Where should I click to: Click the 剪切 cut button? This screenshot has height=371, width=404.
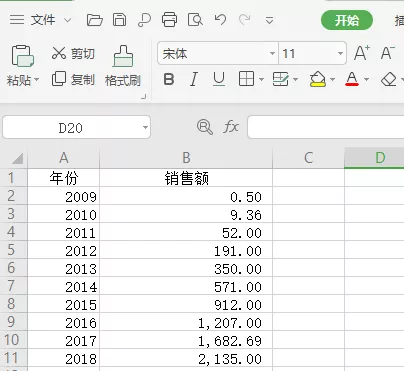[73, 53]
